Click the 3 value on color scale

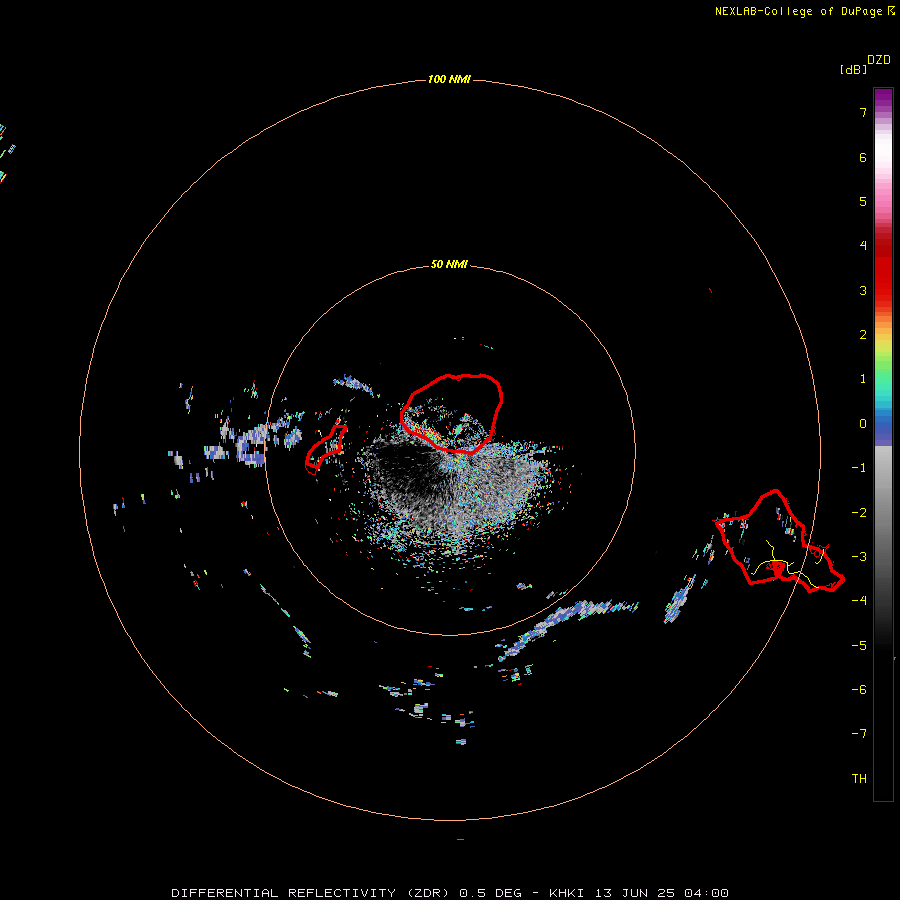point(863,290)
